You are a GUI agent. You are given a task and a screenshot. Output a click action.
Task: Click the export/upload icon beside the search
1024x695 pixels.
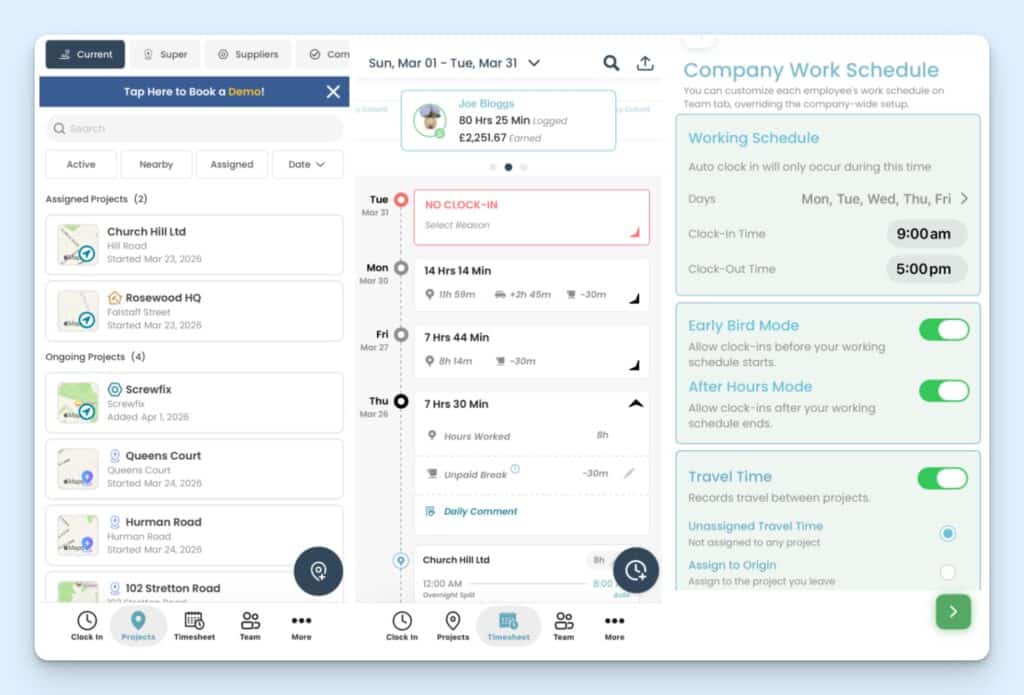coord(646,61)
